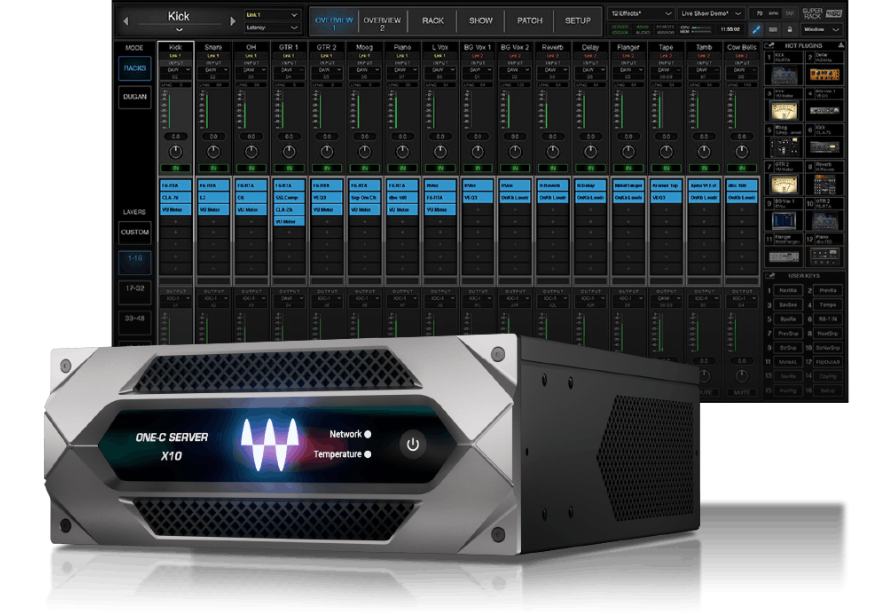Click the Delay rack gain knob
This screenshot has width=894, height=614.
click(591, 152)
